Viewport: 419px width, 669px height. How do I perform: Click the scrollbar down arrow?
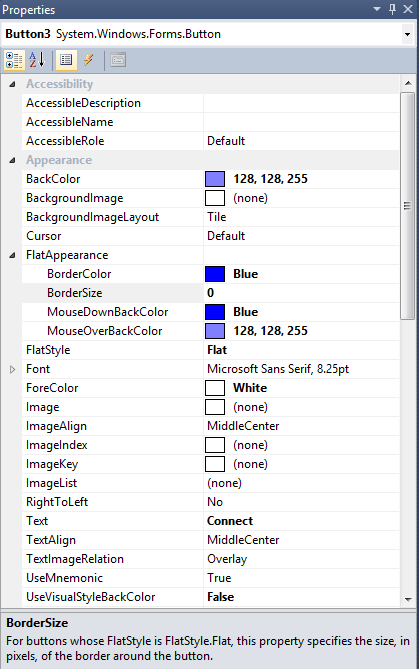coord(408,599)
